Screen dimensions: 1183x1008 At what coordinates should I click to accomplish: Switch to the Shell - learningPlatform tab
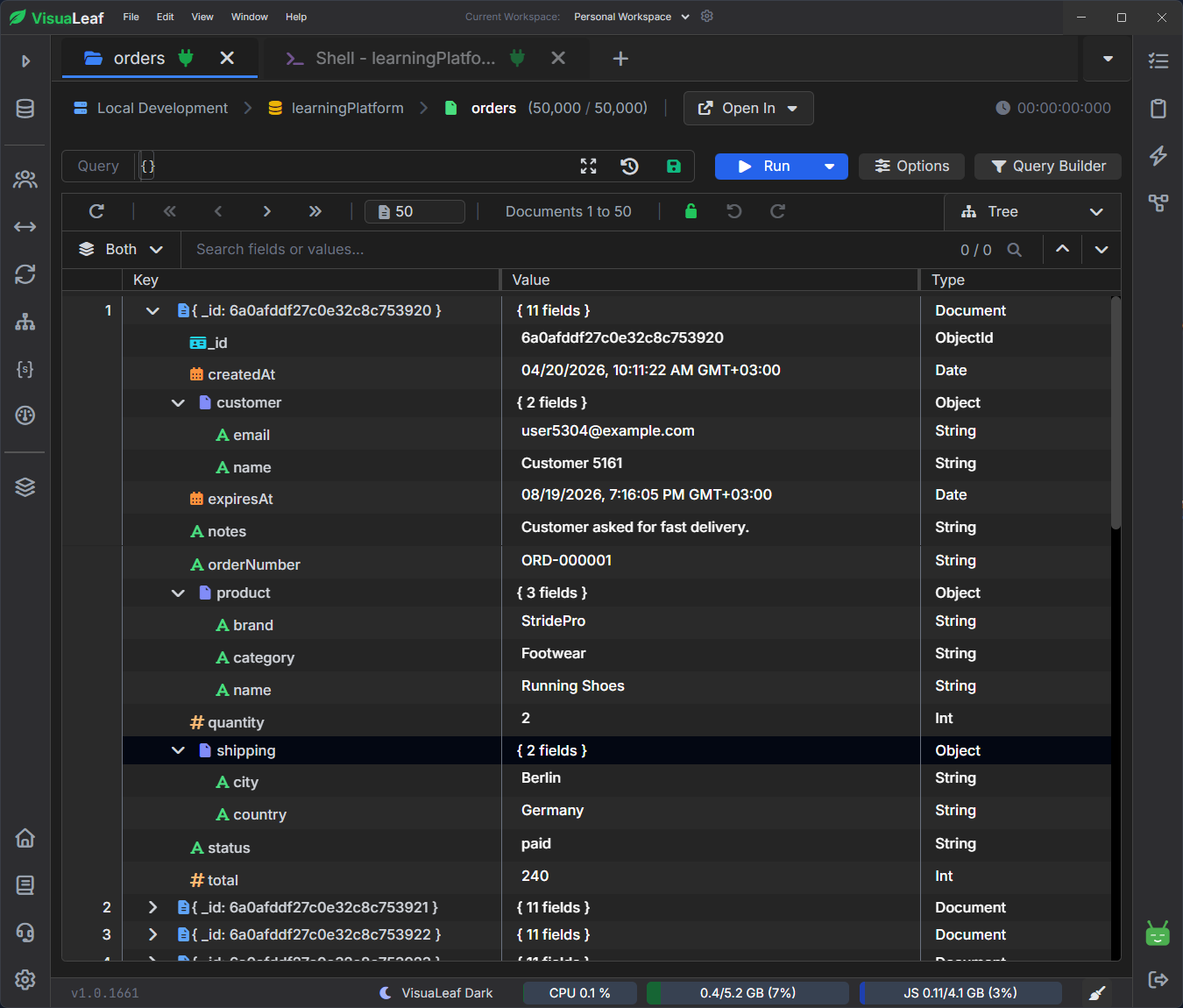pyautogui.click(x=405, y=59)
